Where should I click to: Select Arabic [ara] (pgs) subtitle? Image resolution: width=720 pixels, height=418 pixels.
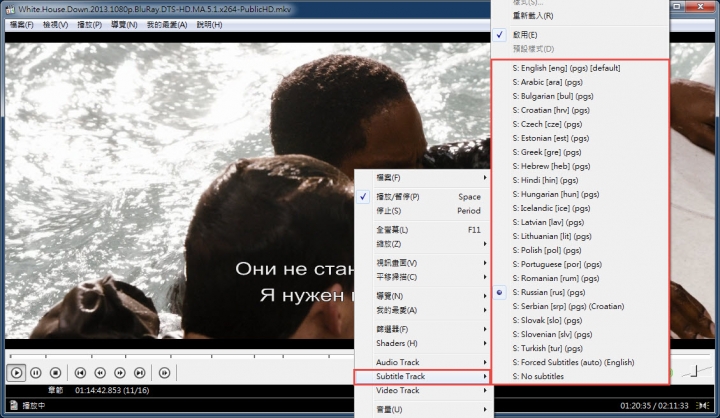[580, 82]
